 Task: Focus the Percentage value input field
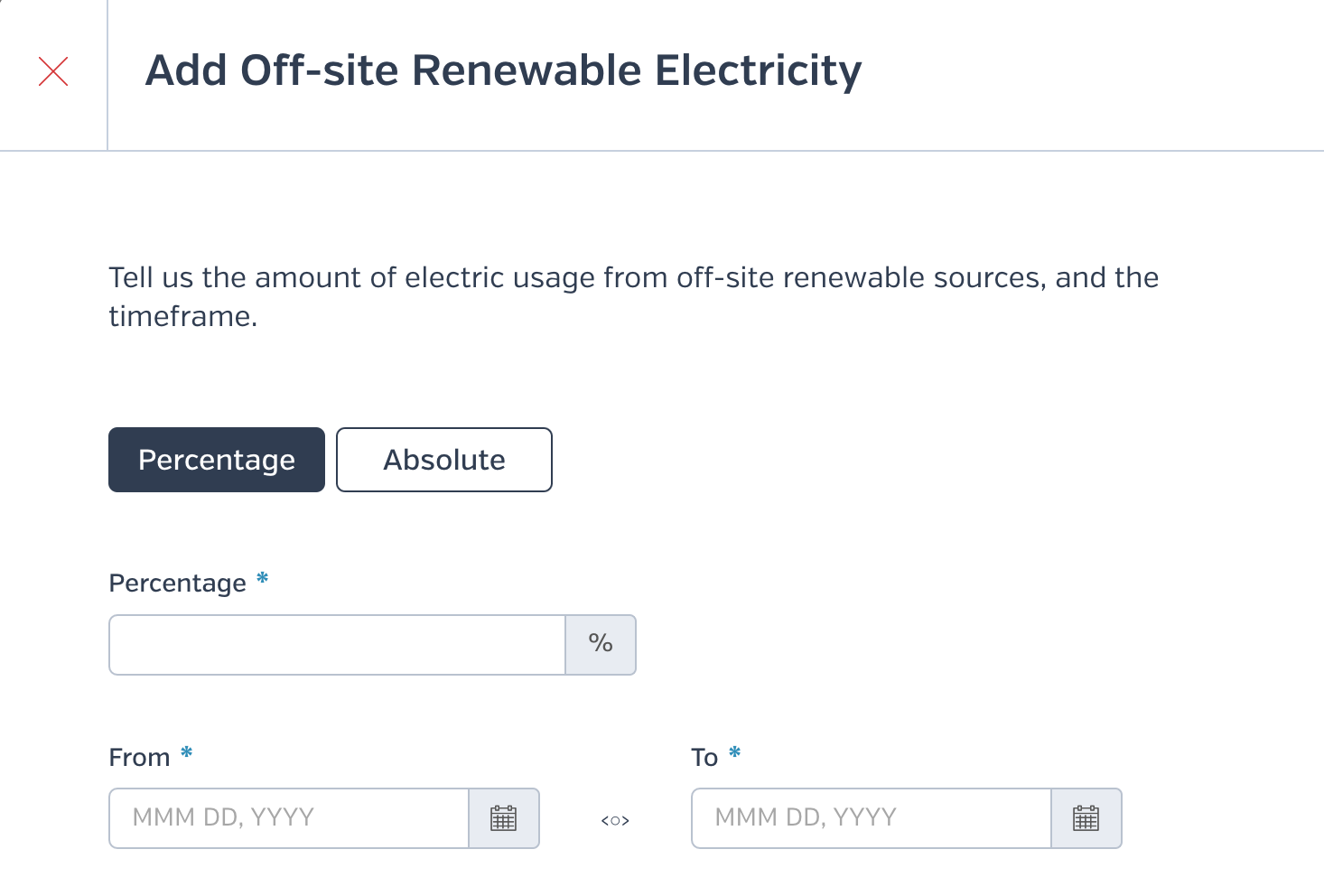point(337,645)
